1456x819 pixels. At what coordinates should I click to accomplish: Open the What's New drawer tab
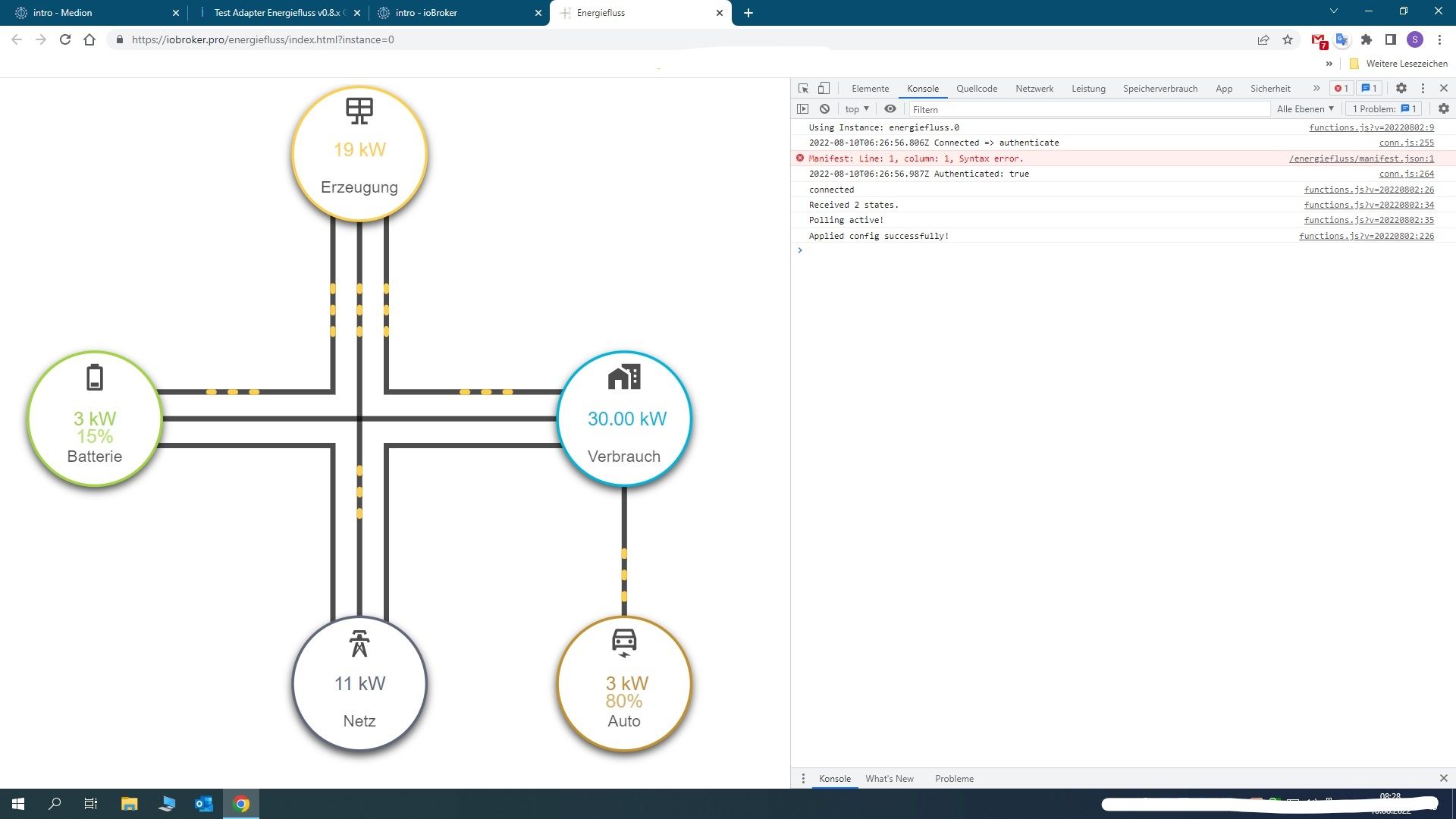coord(890,778)
